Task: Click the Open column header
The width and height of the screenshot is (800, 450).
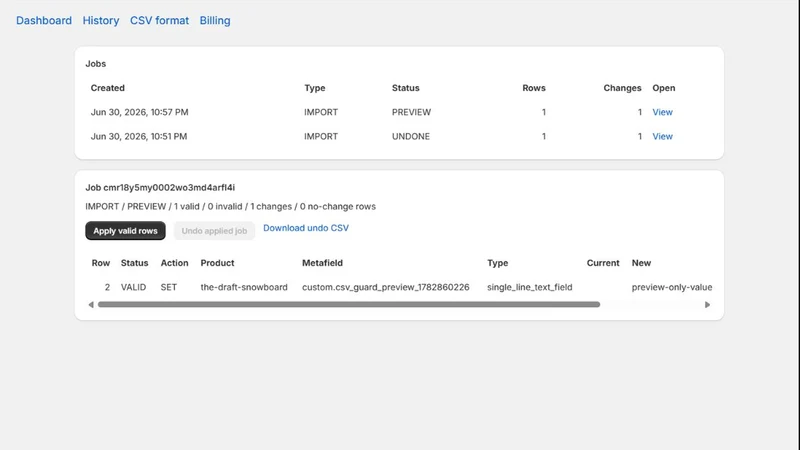Action: click(x=664, y=88)
